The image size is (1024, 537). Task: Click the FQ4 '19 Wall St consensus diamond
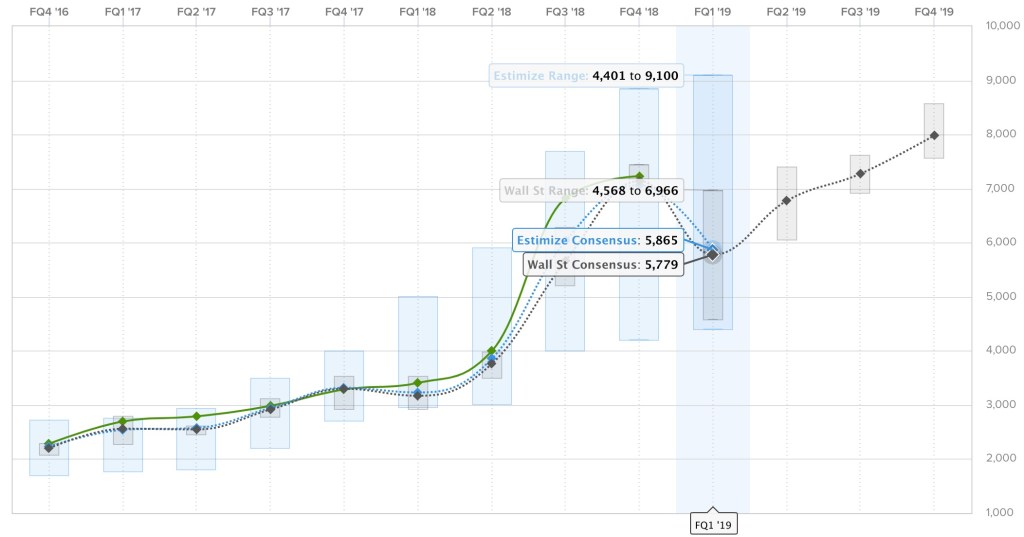(934, 135)
